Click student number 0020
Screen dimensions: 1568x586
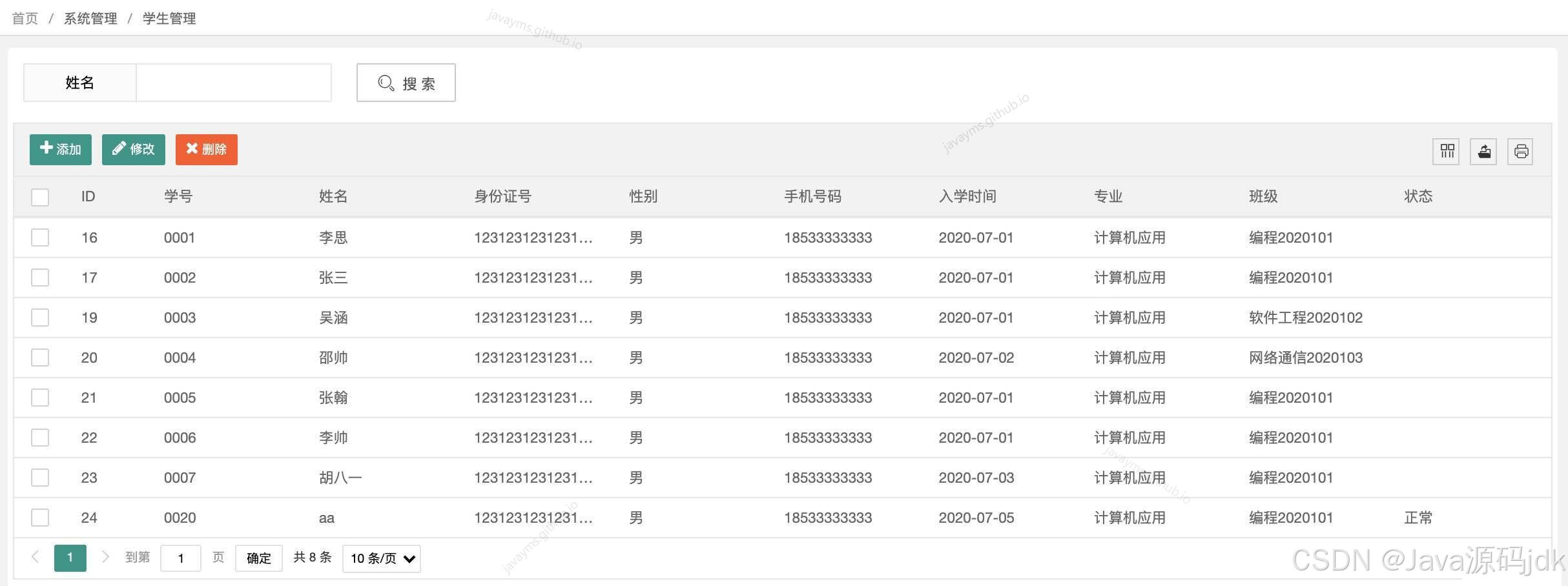[180, 518]
